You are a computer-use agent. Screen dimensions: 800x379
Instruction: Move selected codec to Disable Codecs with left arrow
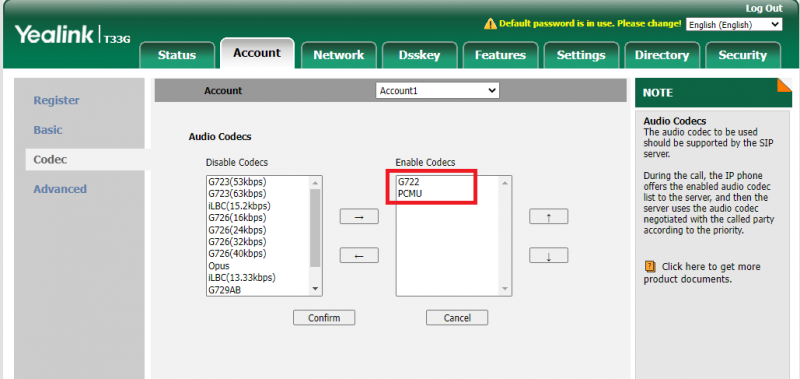[359, 256]
